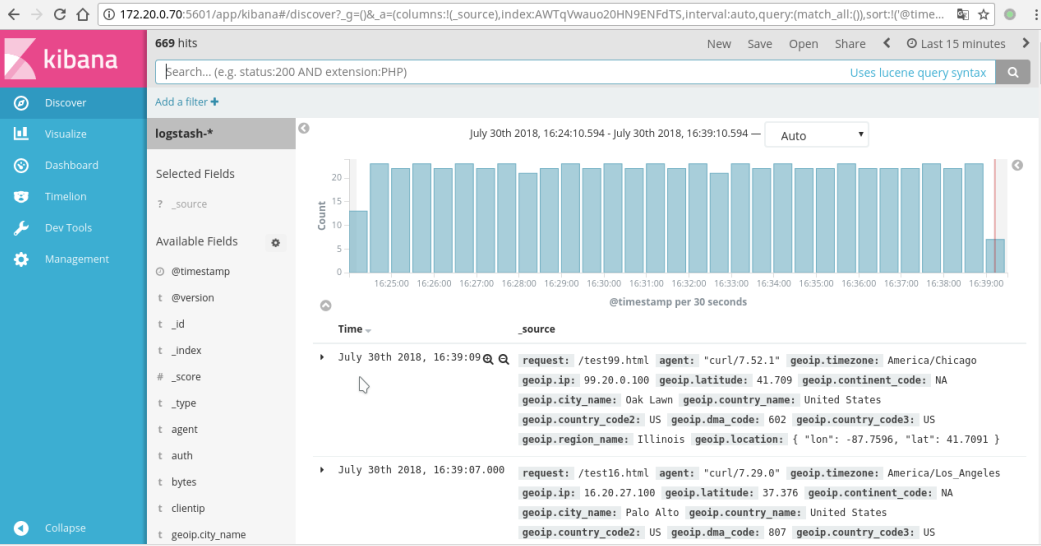Screen dimensions: 1041x546
Task: Expand the 16:39:09 log row
Action: (322, 357)
